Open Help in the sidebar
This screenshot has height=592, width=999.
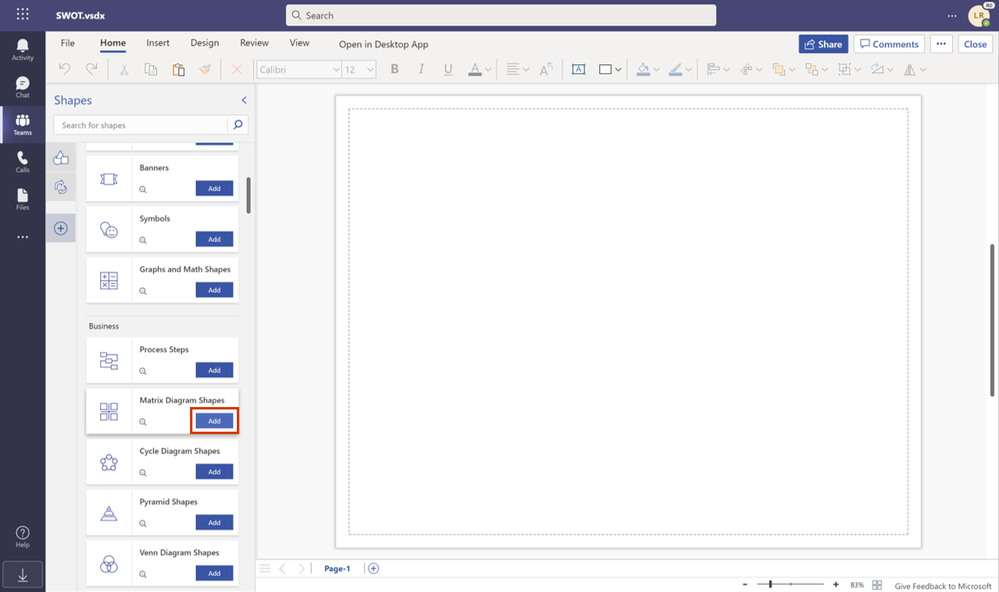click(x=22, y=537)
